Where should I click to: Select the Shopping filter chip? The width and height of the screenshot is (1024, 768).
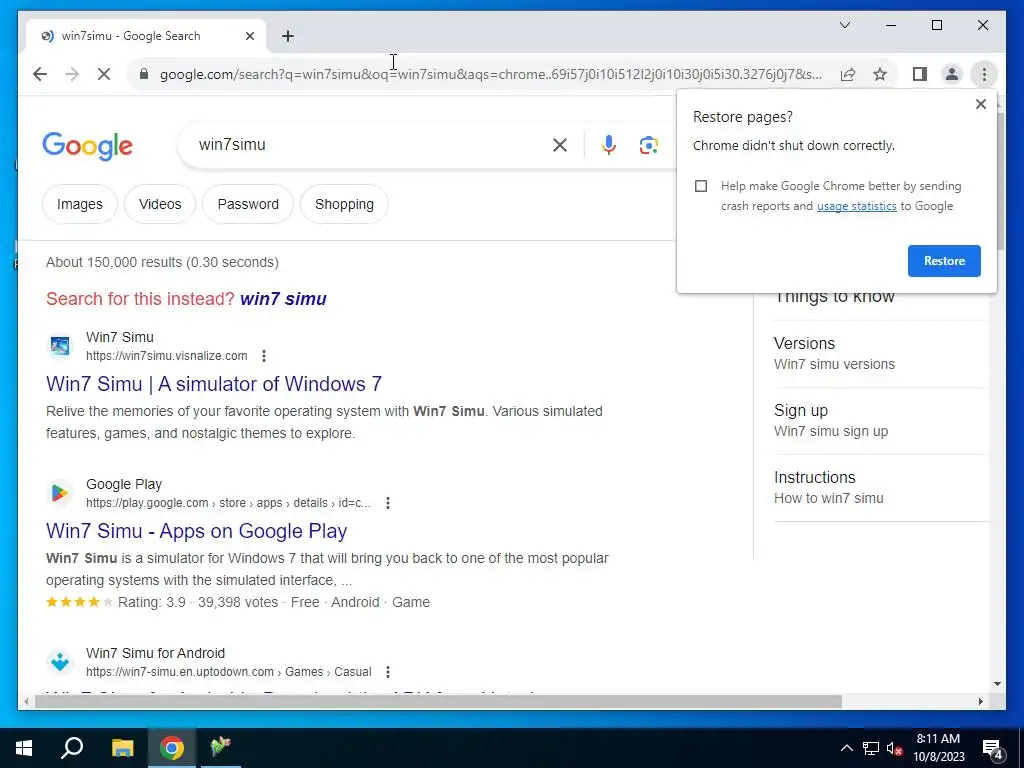(x=344, y=204)
